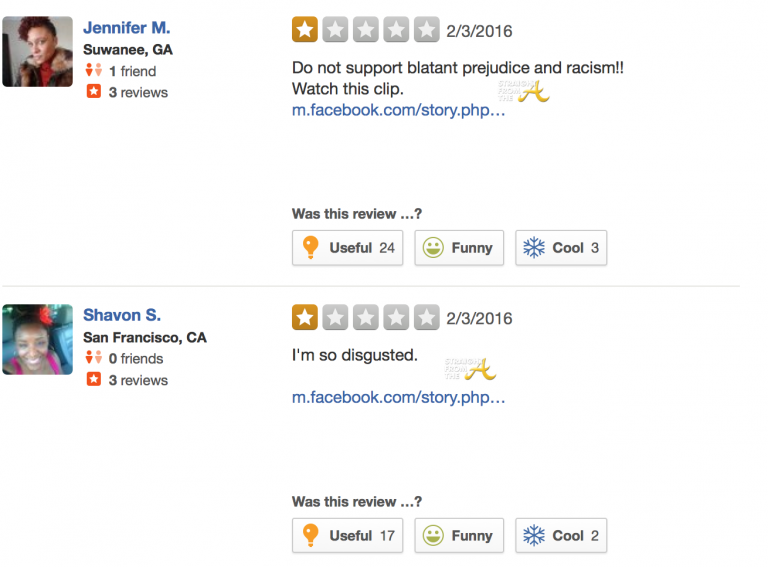The image size is (768, 567).
Task: Mark Jennifer's review as Cool
Action: [x=561, y=248]
